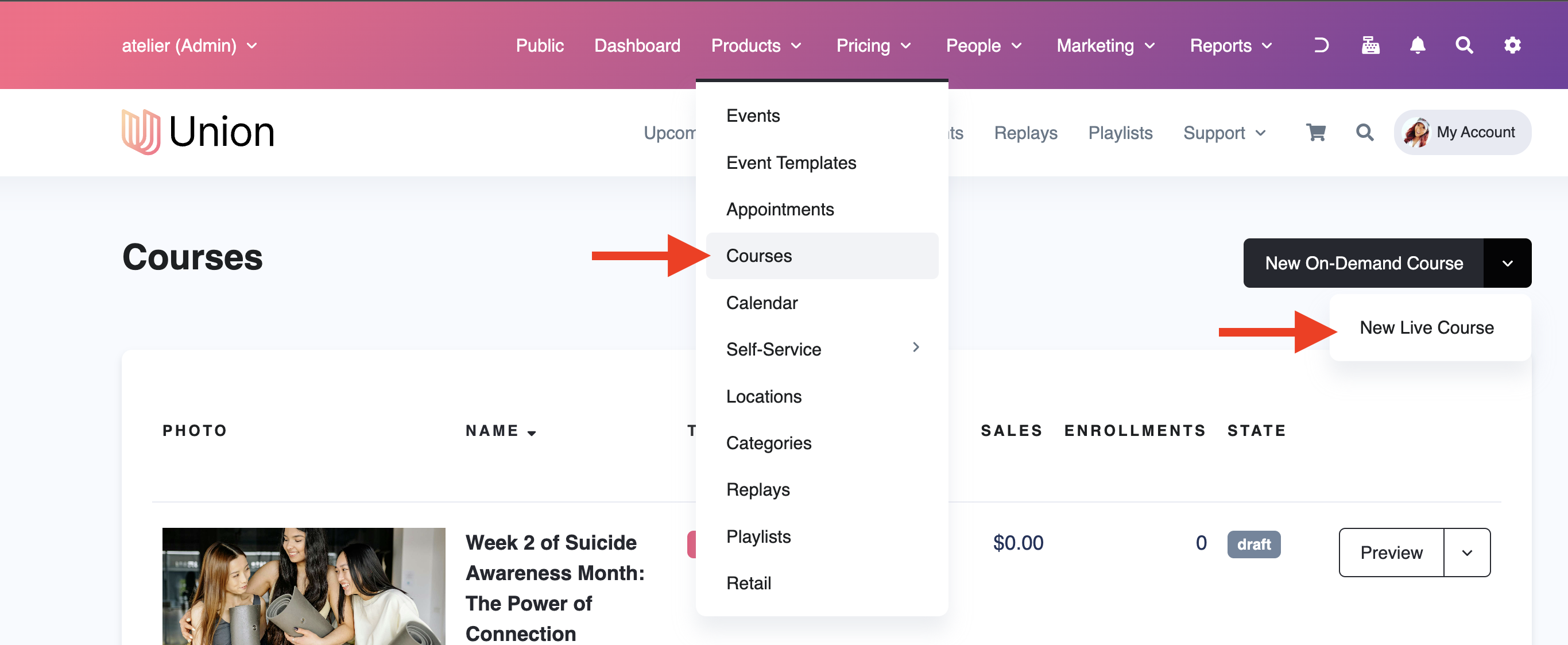The width and height of the screenshot is (1568, 645).
Task: Click the enrollments count 0
Action: pyautogui.click(x=1201, y=543)
